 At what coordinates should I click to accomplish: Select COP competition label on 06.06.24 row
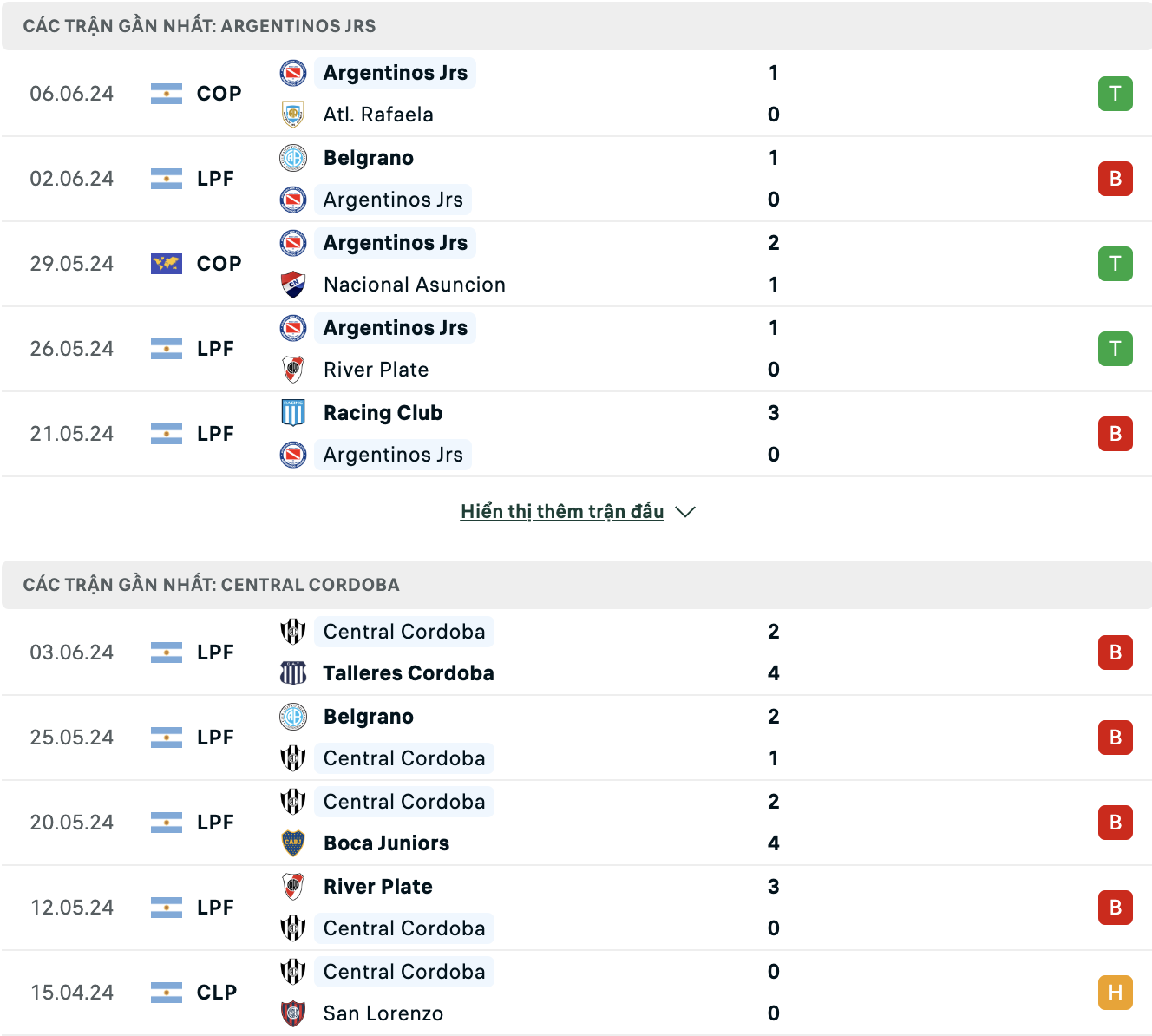[219, 94]
